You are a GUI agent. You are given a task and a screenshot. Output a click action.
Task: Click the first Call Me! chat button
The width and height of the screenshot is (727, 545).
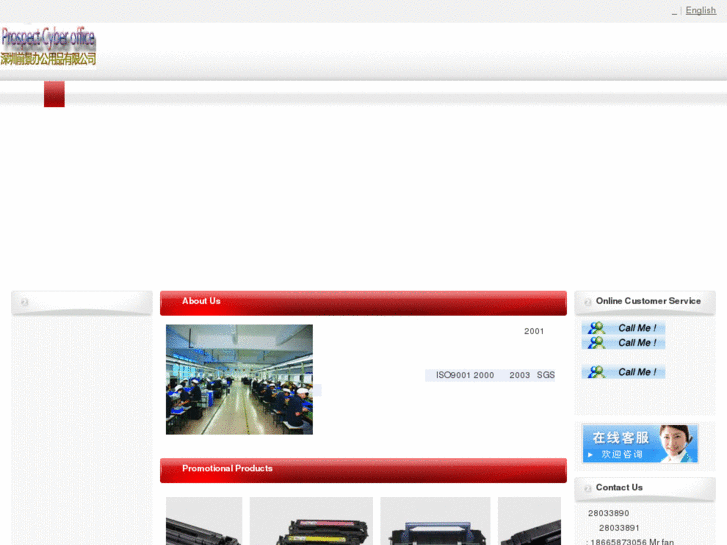[x=623, y=328]
